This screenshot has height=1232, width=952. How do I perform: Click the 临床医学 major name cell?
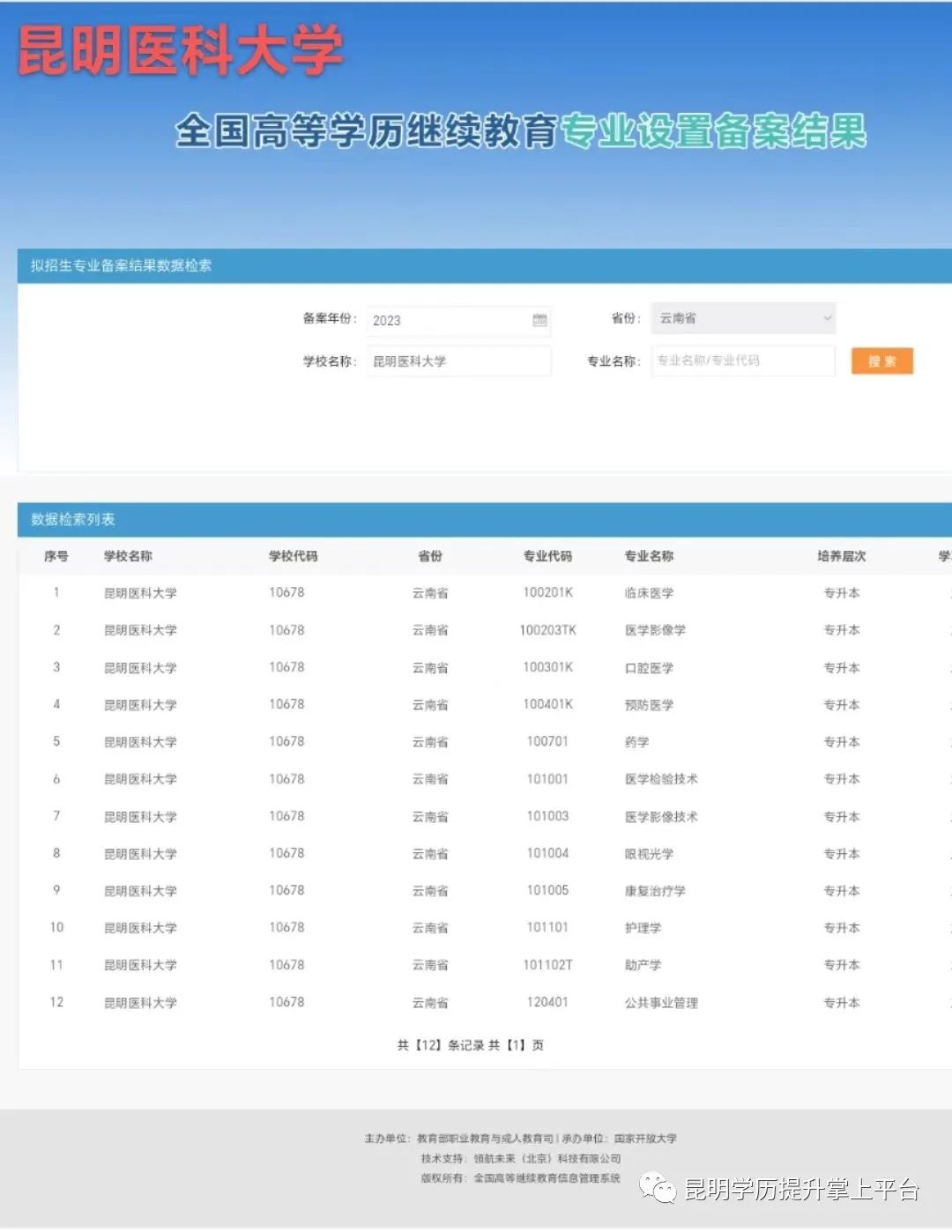[x=649, y=593]
